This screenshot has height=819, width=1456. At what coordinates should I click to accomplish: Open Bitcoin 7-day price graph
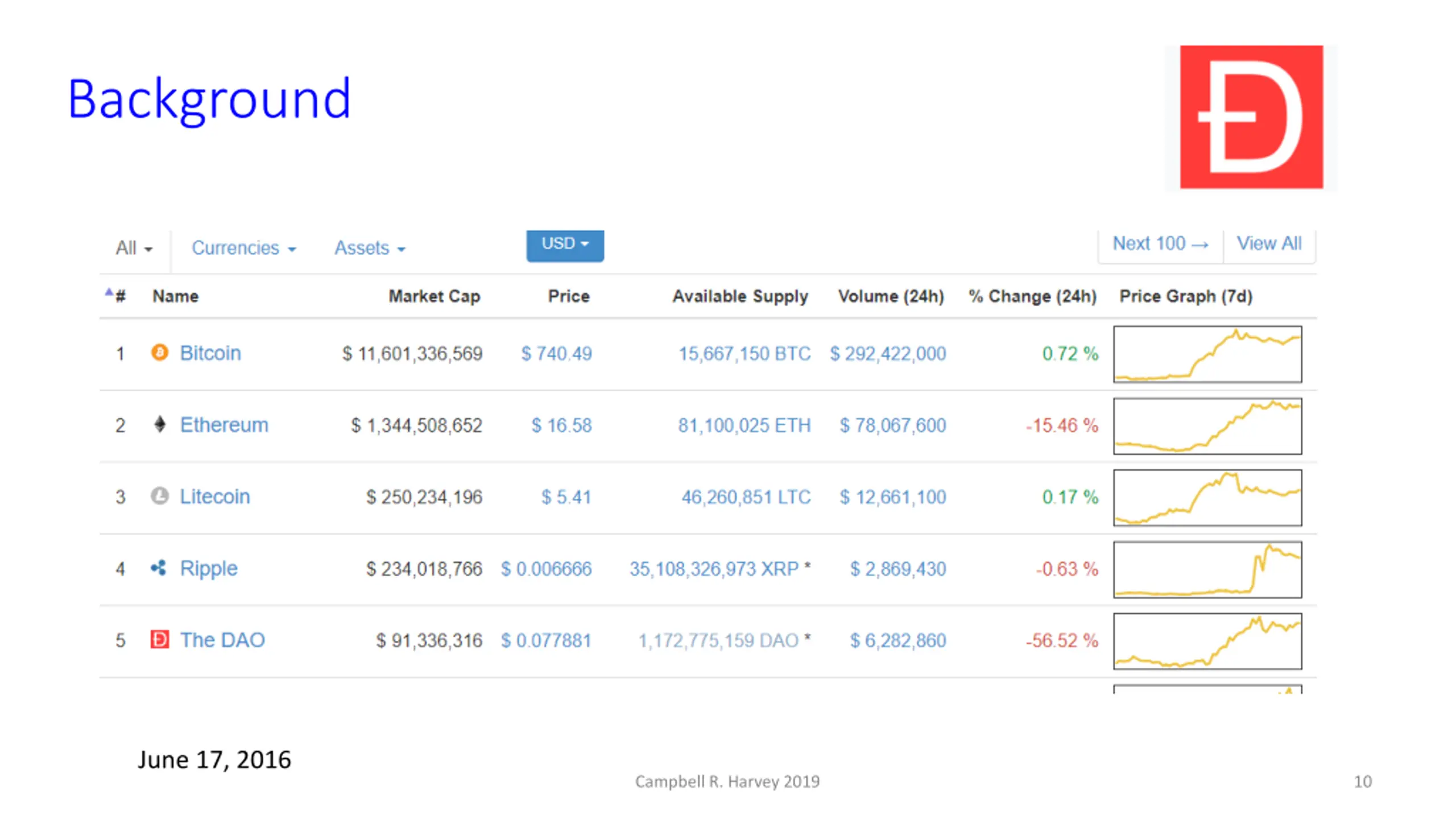pos(1207,354)
